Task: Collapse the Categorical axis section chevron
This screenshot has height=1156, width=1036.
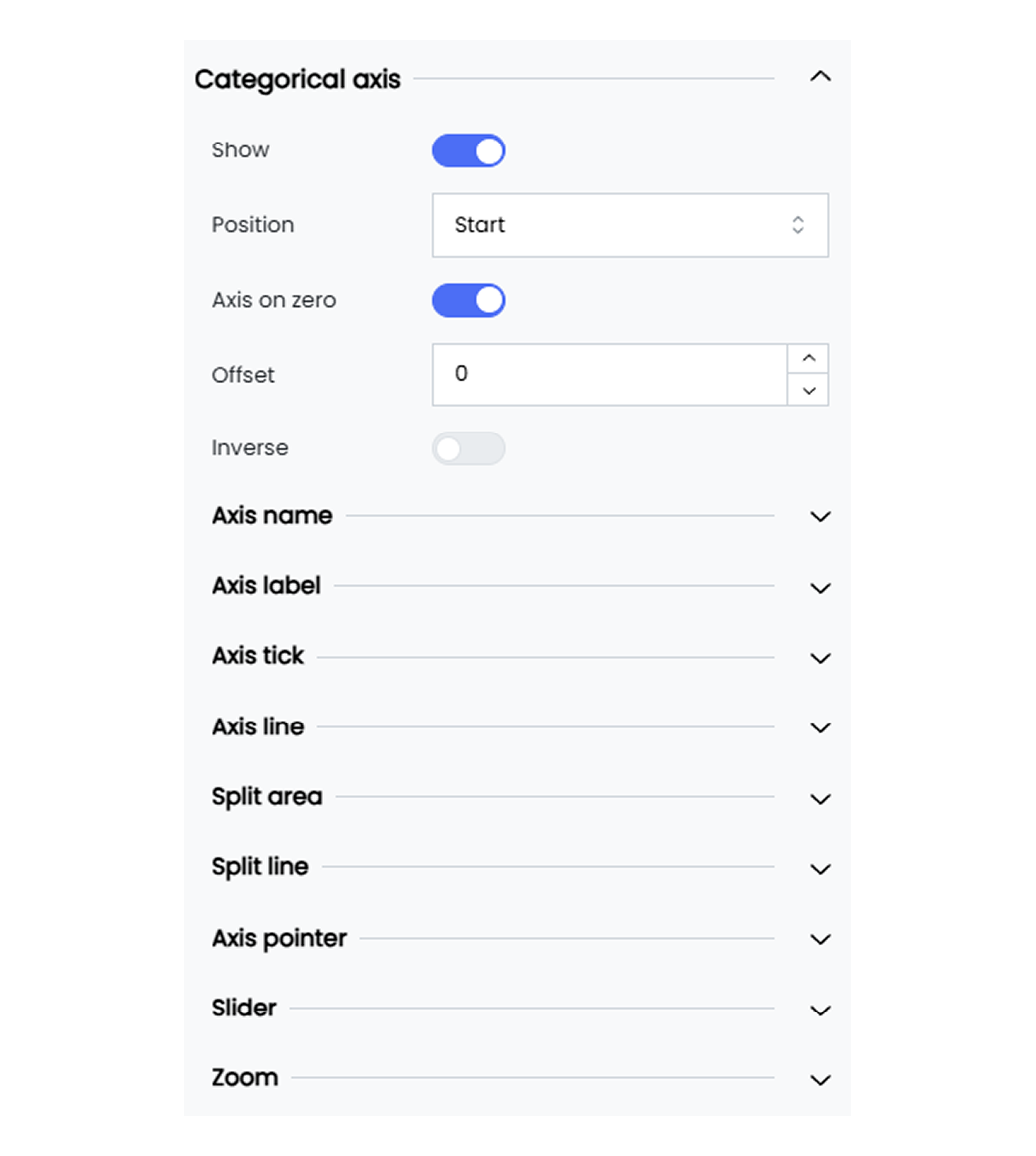Action: 820,77
